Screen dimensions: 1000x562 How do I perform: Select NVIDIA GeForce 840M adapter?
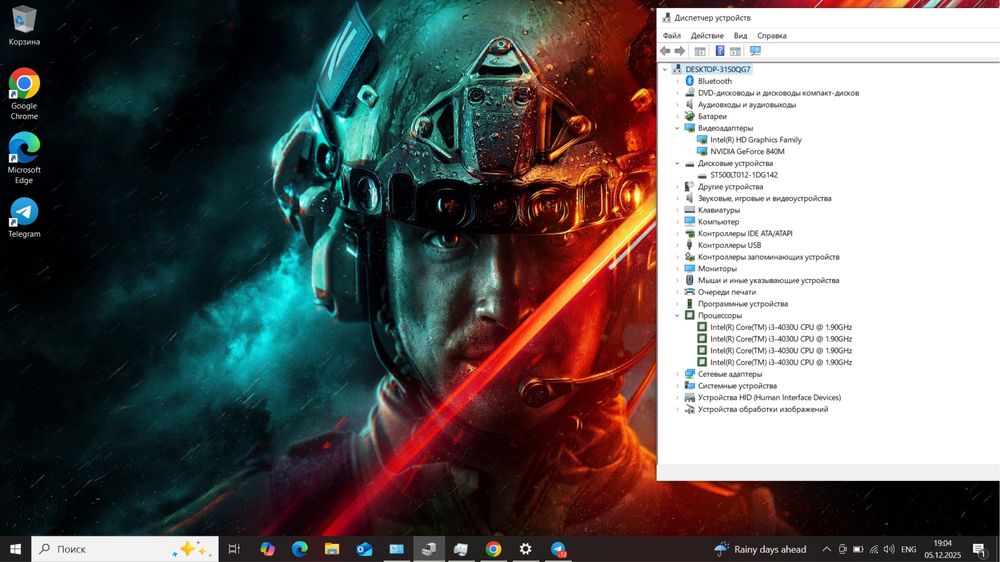[747, 151]
